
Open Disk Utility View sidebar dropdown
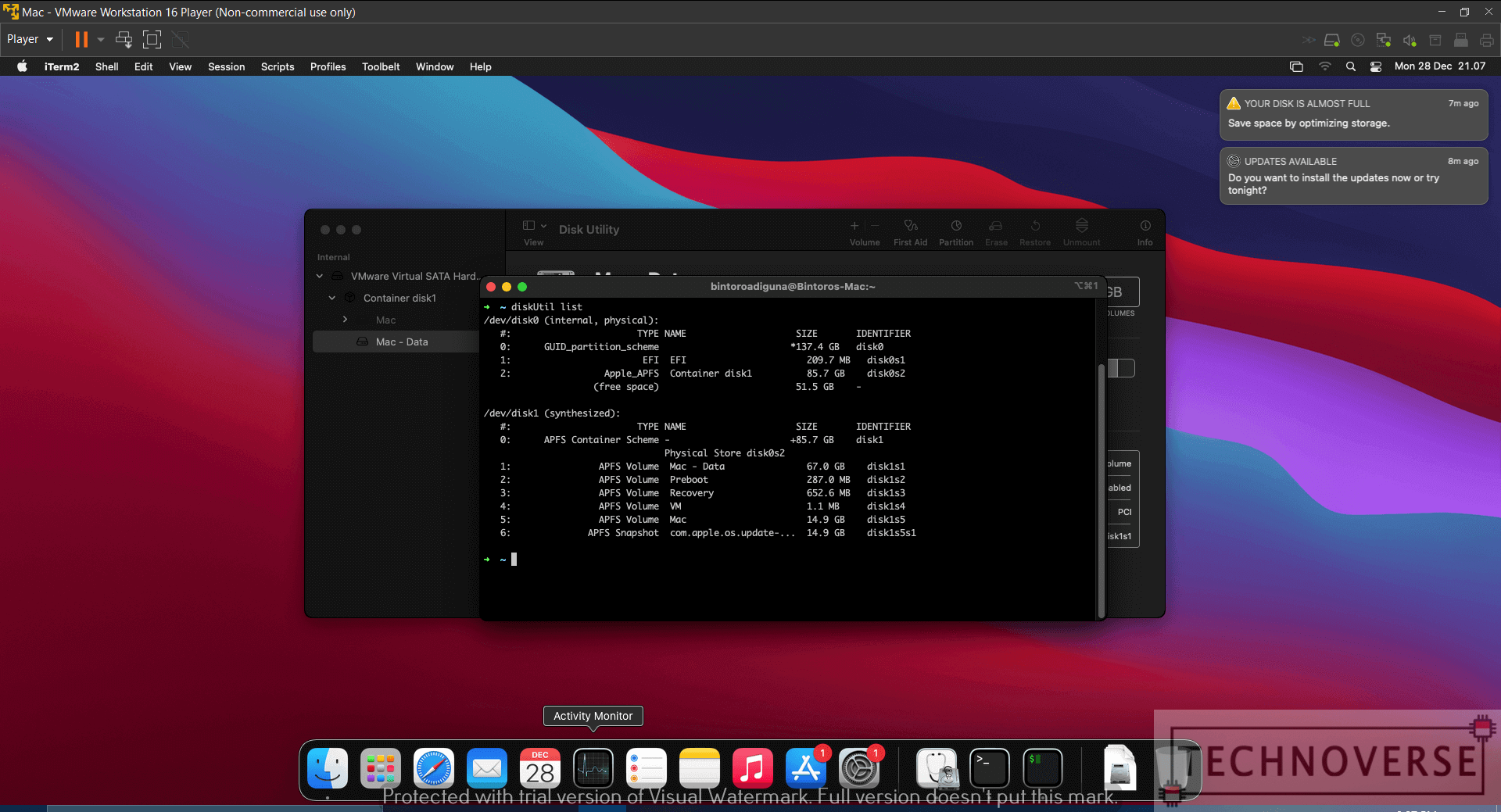click(535, 226)
